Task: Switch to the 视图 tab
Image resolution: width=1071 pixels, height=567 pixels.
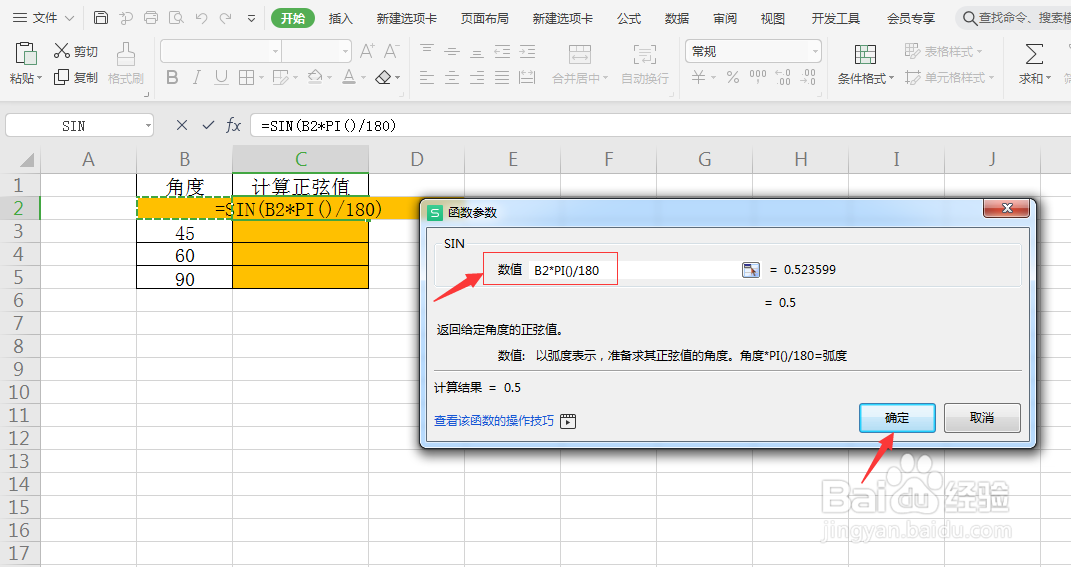Action: click(773, 18)
